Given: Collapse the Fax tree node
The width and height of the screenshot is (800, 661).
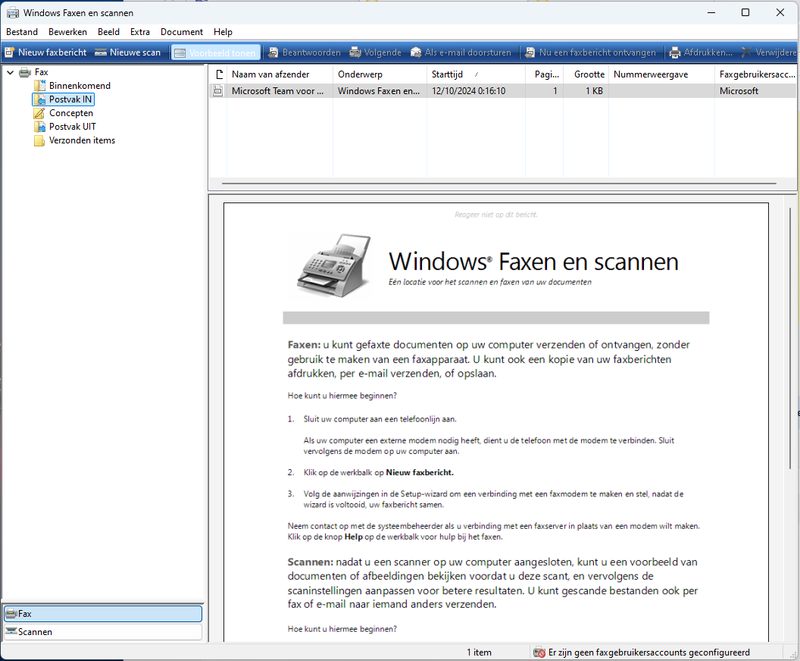Looking at the screenshot, I should pyautogui.click(x=10, y=72).
